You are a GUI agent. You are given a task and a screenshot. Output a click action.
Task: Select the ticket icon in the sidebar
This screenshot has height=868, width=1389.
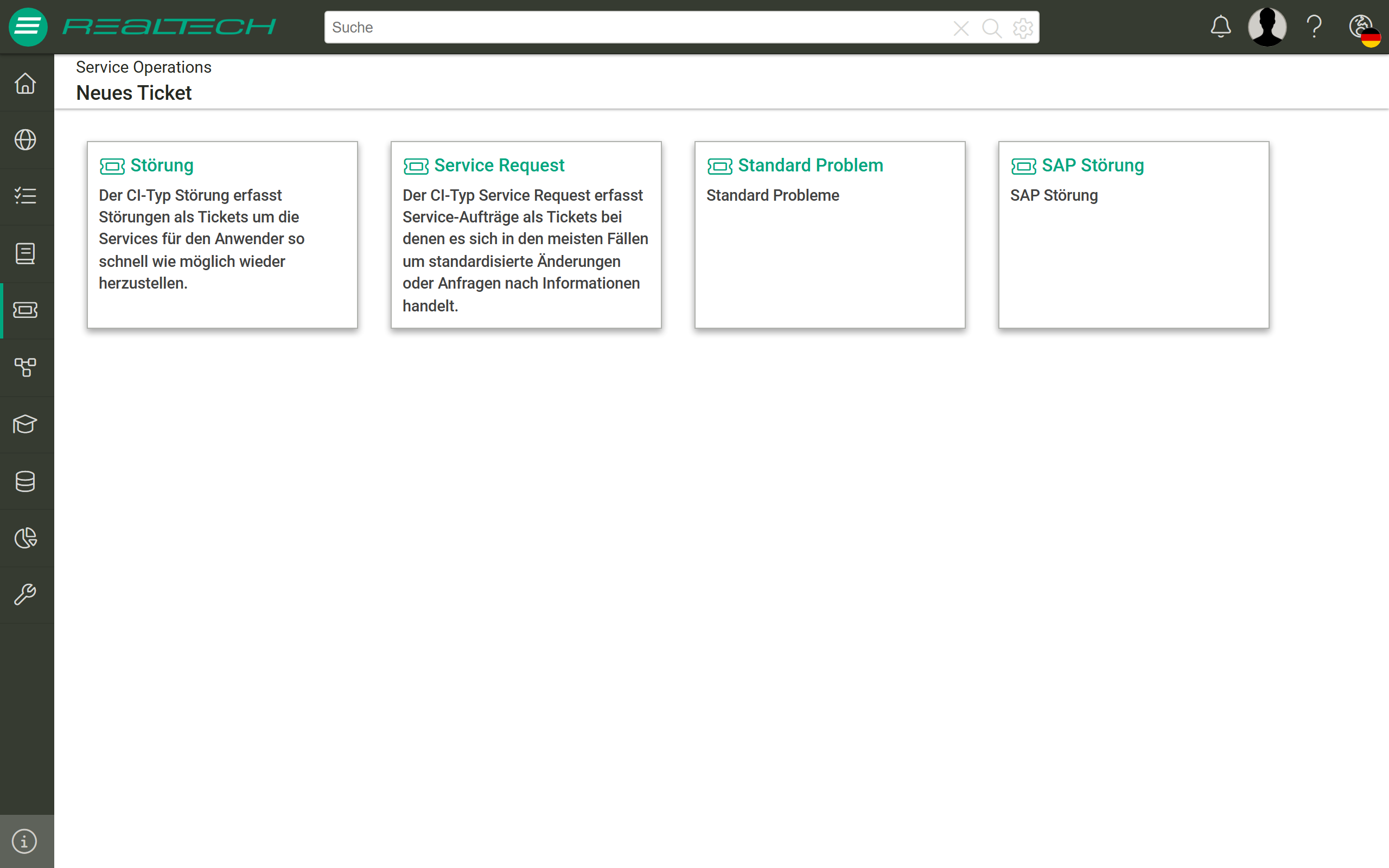tap(26, 310)
